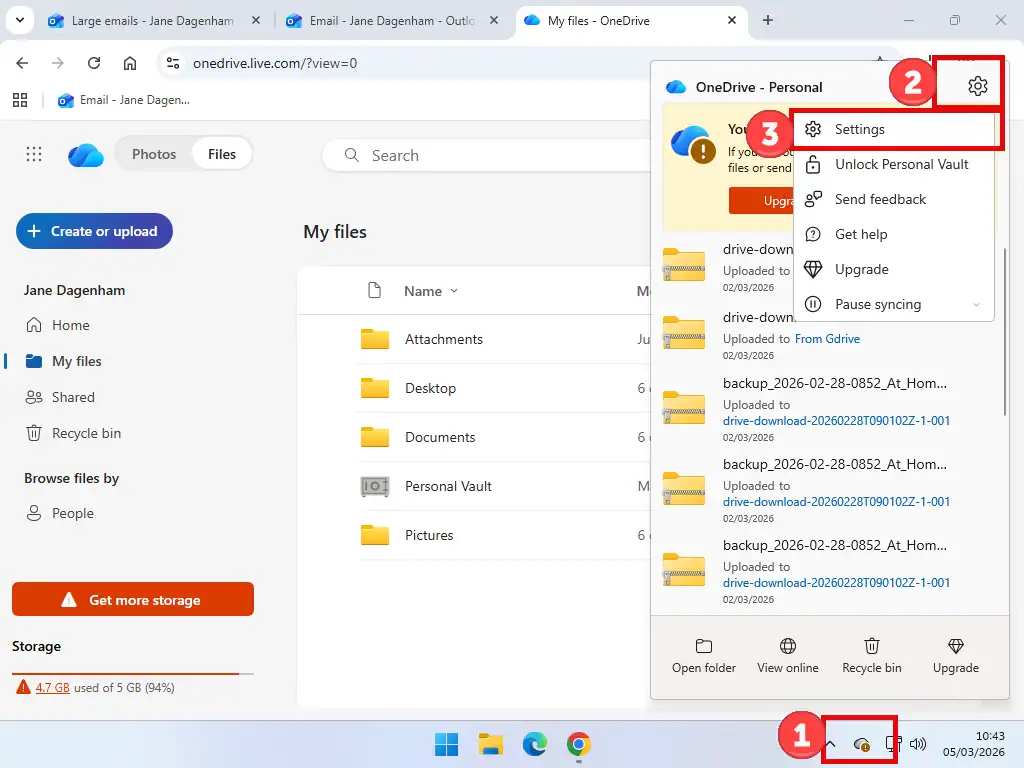The width and height of the screenshot is (1024, 768).
Task: Switch to the Photos view
Action: (154, 153)
